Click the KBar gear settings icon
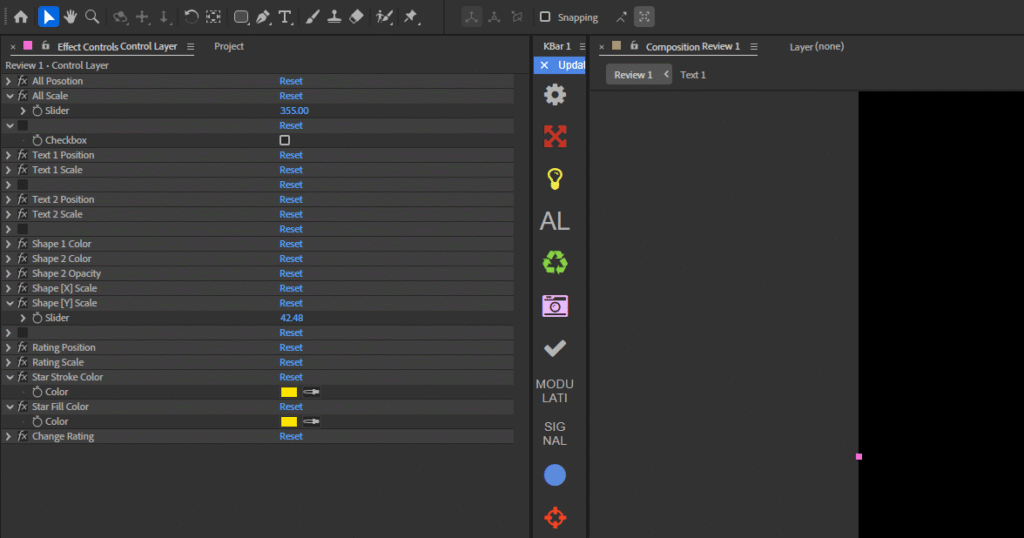Viewport: 1024px width, 538px height. point(554,95)
